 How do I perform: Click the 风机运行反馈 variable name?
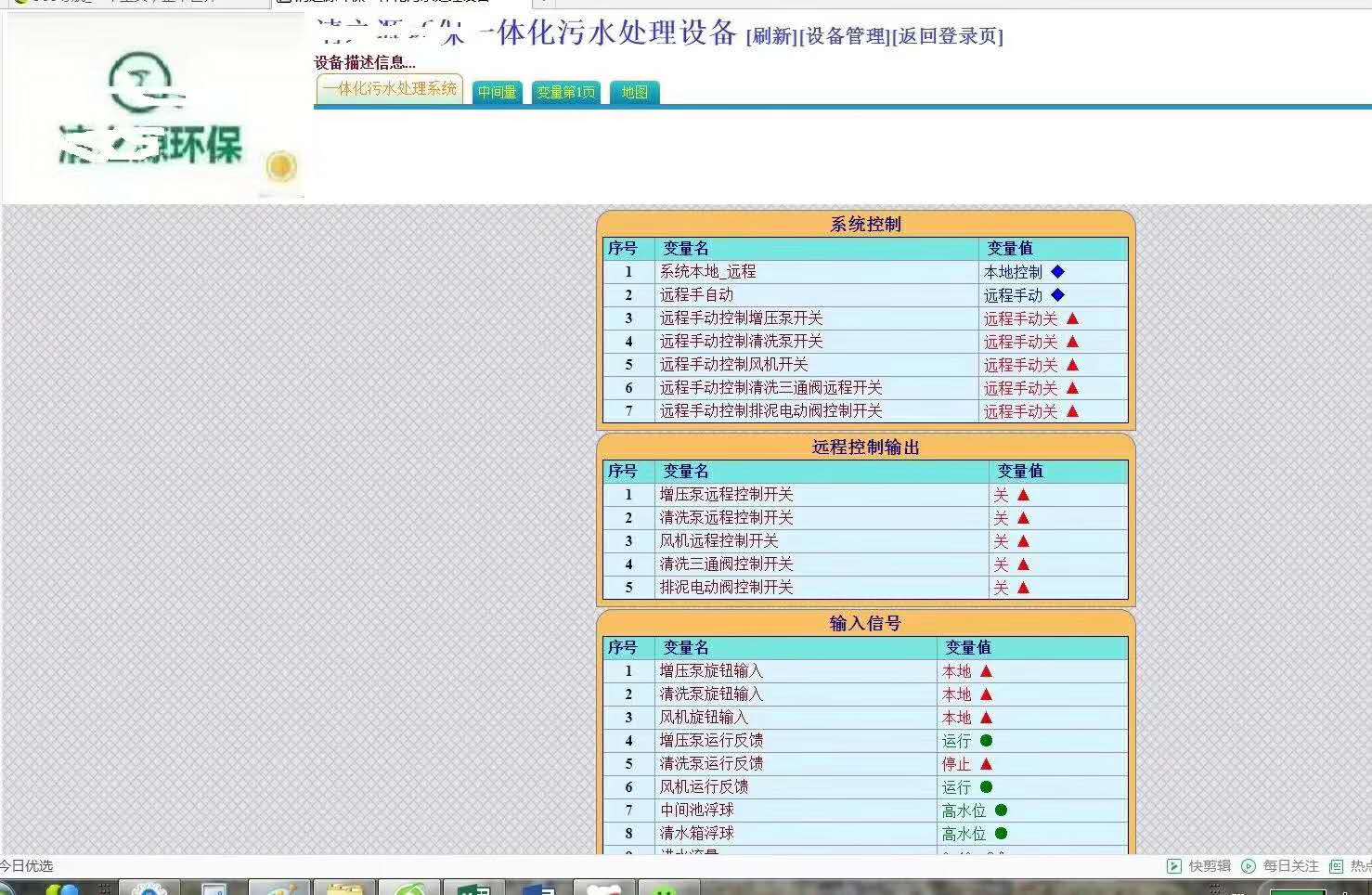coord(705,787)
